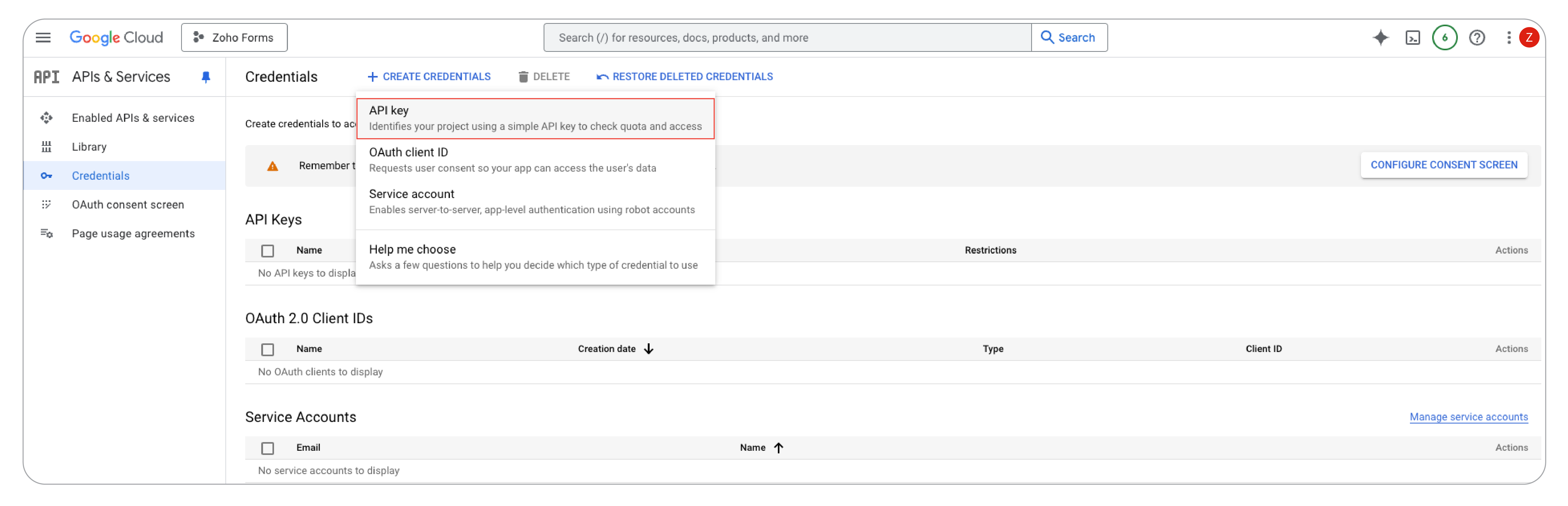Check the OAuth 2.0 Client IDs select-all checkbox
Image resolution: width=1568 pixels, height=506 pixels.
267,349
